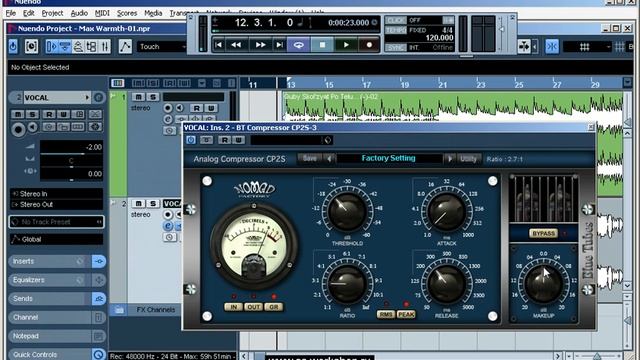Solo track 1 in the track list
Viewport: 640px width, 360px height.
point(153,97)
